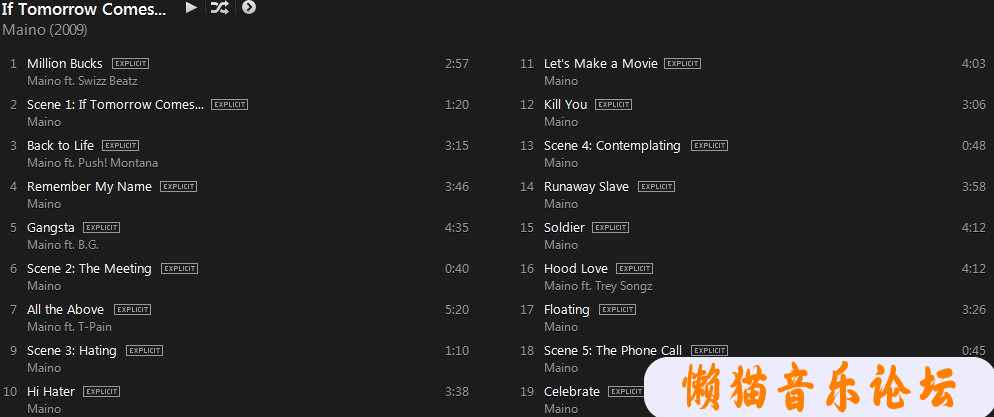Open the artist link Maino ft. Swizz Beatz
Screen dimensions: 994x417
tap(82, 81)
